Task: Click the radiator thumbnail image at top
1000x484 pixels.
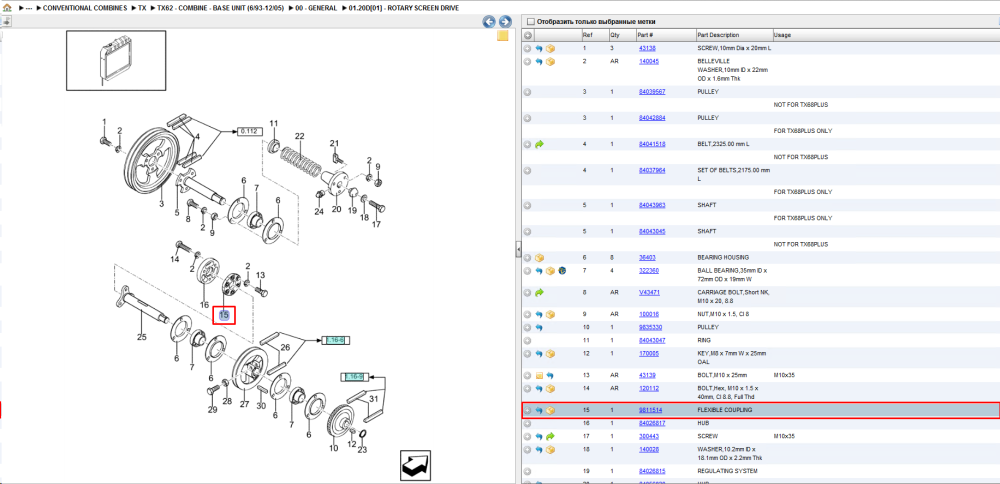Action: click(116, 60)
